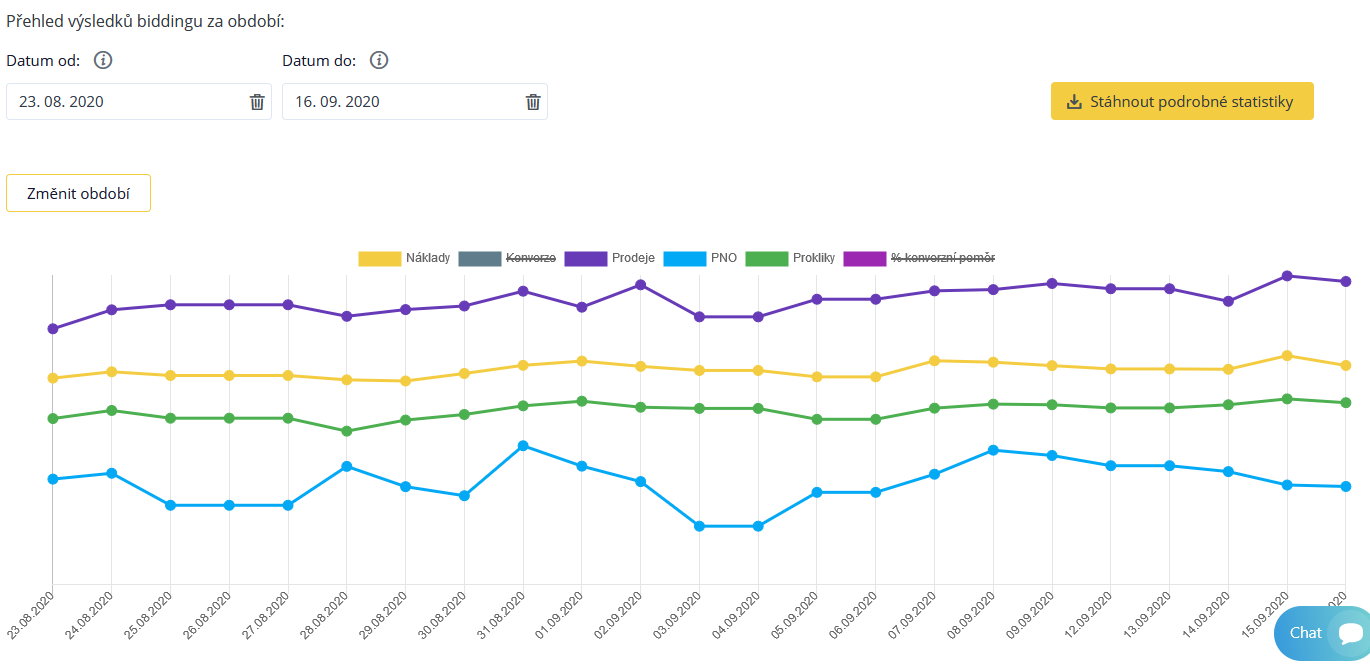Viewport: 1370px width, 669px height.
Task: Click download icon on Stáhnout statistiky button
Action: coord(1075,102)
